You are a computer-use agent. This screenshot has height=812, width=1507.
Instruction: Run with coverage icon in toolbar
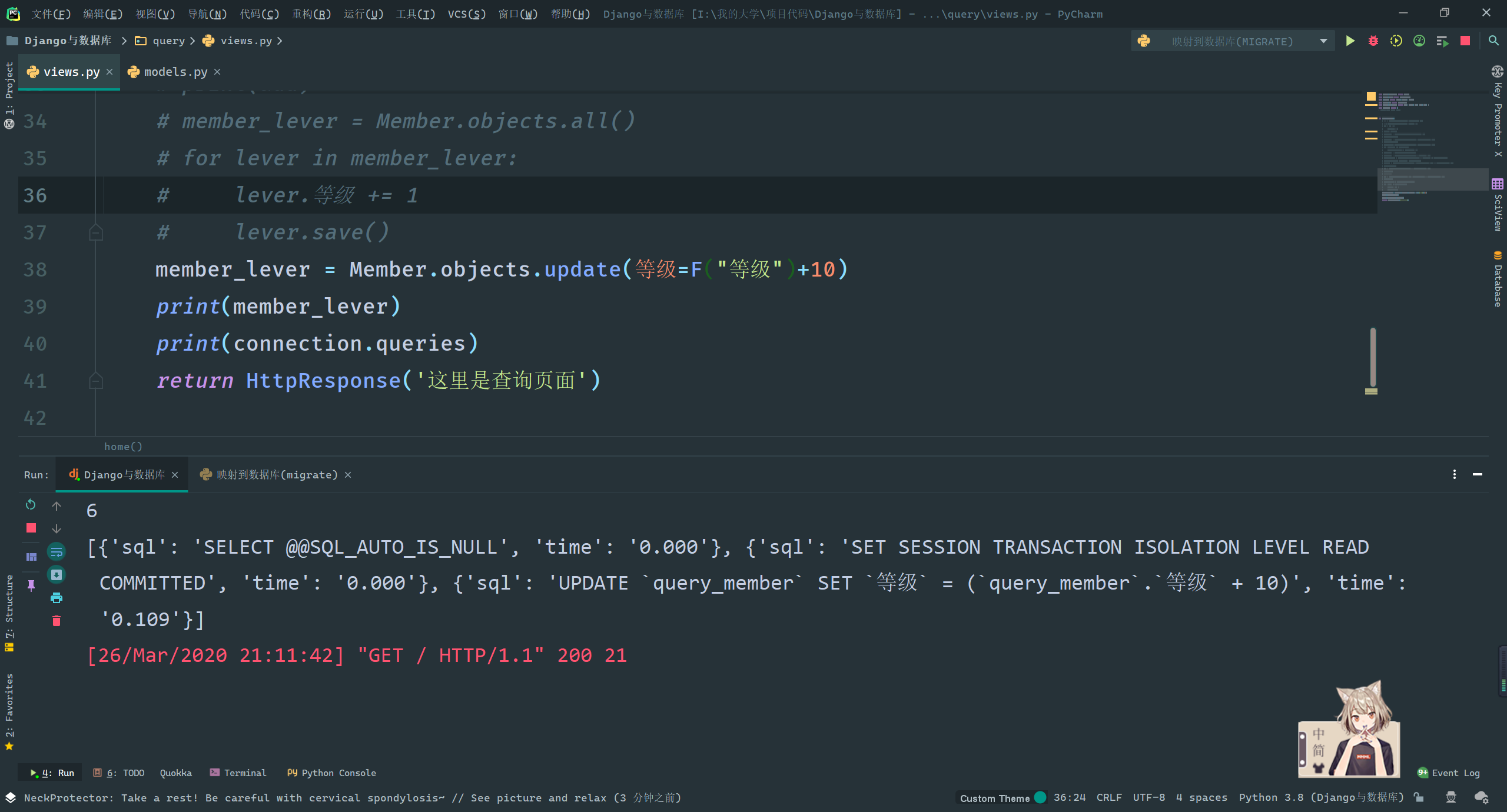point(1396,41)
